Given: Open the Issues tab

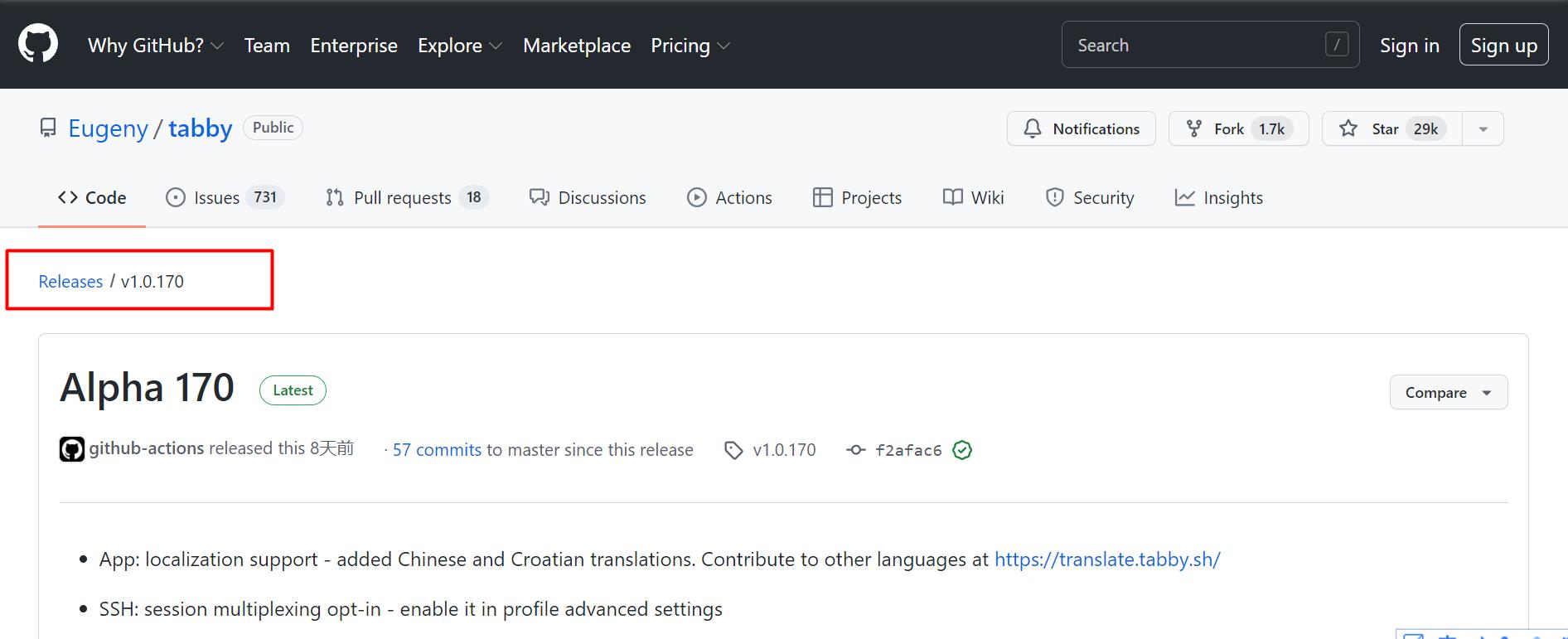Looking at the screenshot, I should pos(225,198).
